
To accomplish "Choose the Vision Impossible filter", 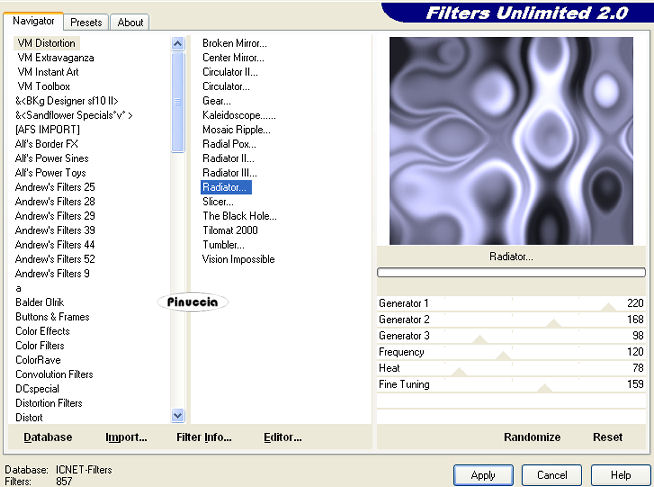I will 238,259.
